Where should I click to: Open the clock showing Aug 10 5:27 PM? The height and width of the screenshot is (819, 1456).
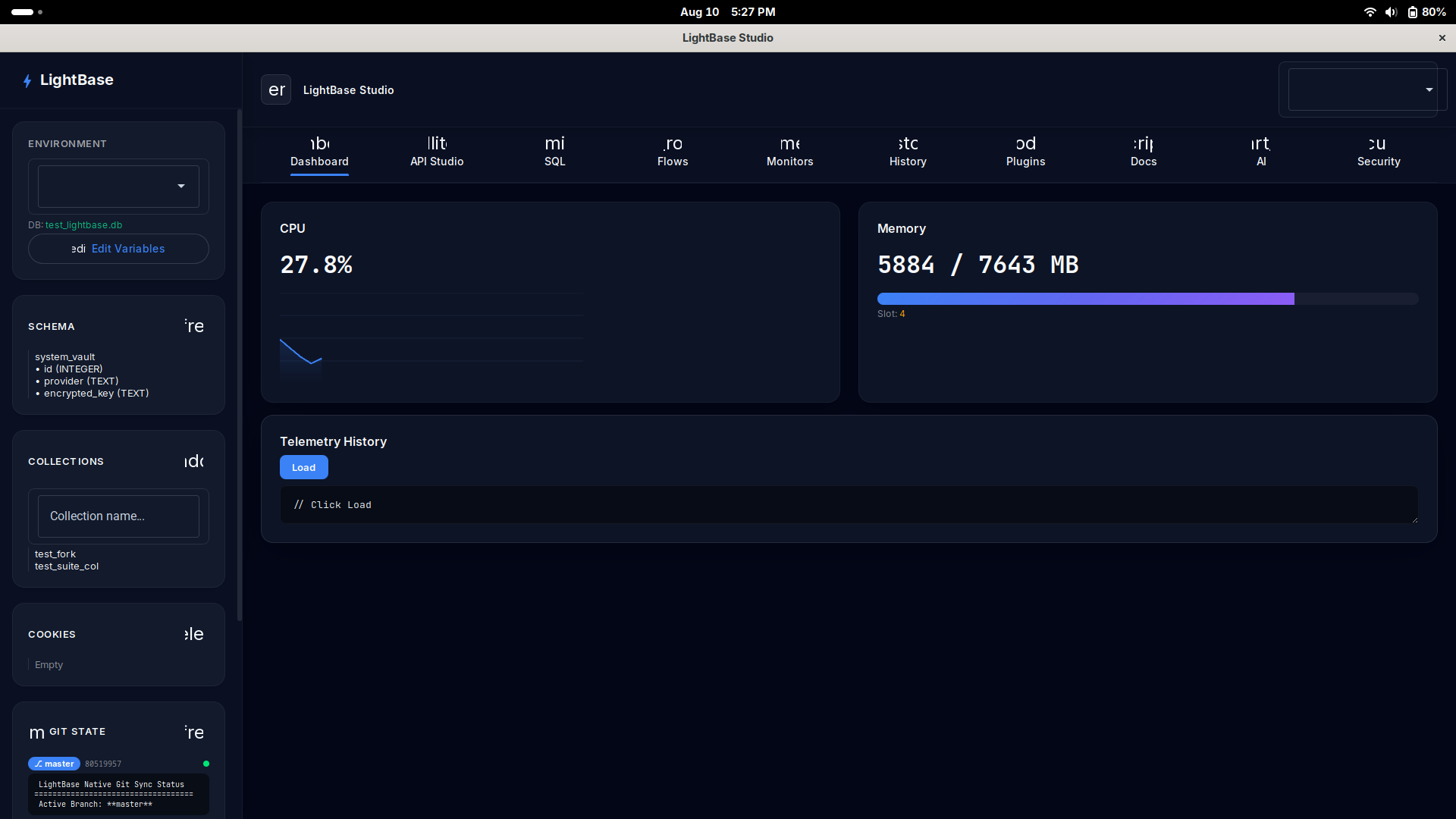click(x=727, y=12)
